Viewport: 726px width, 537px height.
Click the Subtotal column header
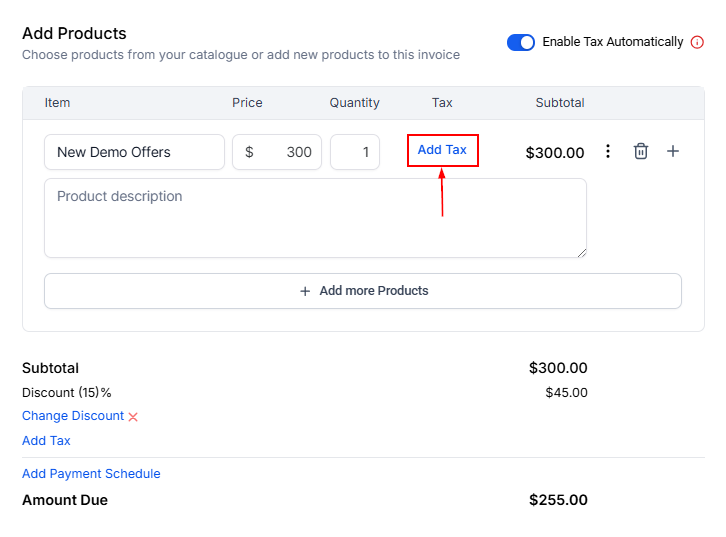[560, 103]
